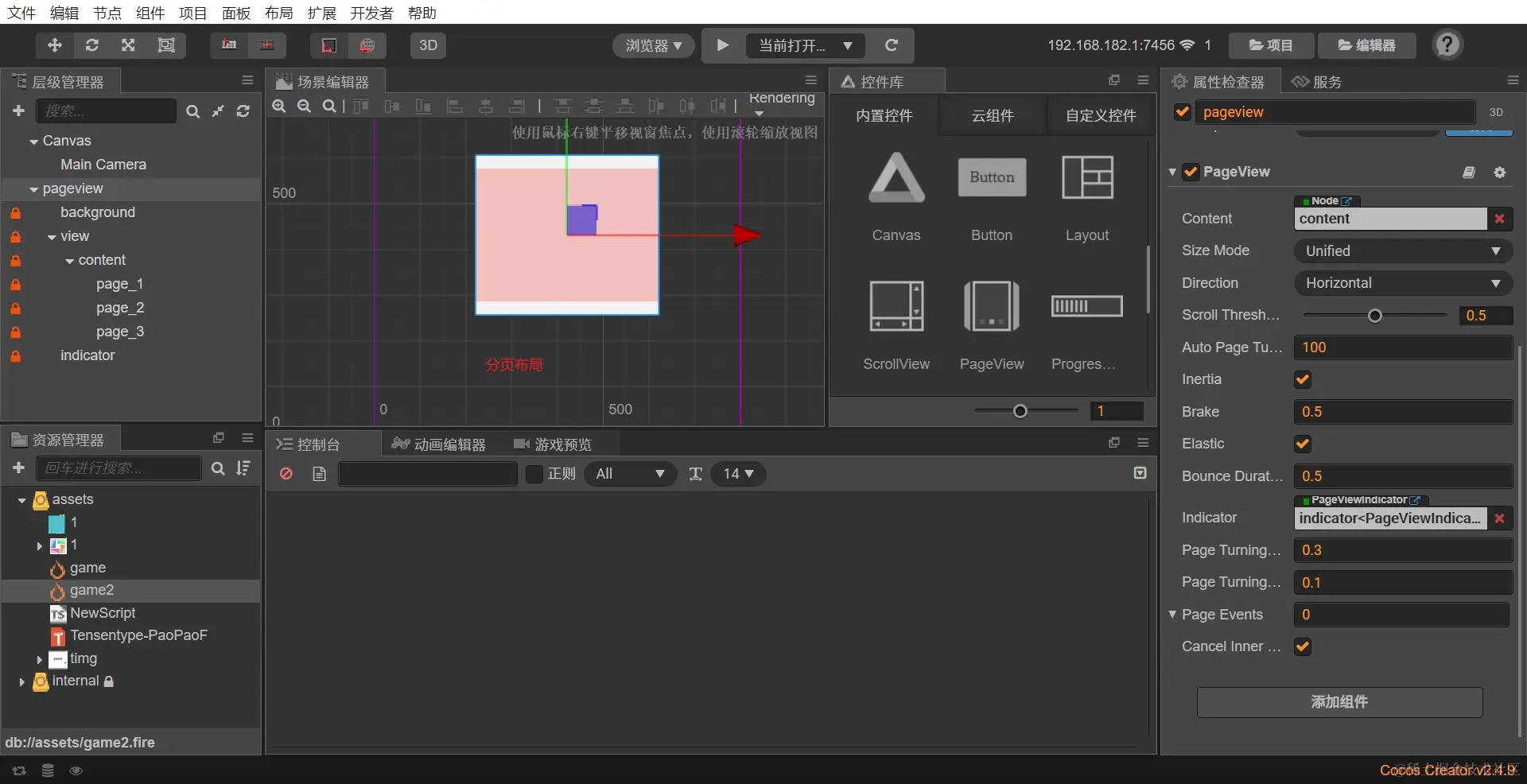Toggle the inspector 3D node button
1527x784 pixels.
(x=1496, y=112)
